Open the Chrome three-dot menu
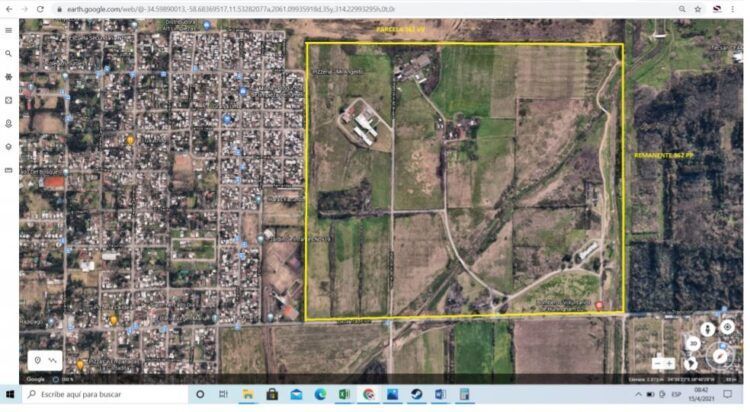The height and width of the screenshot is (412, 750). tap(741, 9)
